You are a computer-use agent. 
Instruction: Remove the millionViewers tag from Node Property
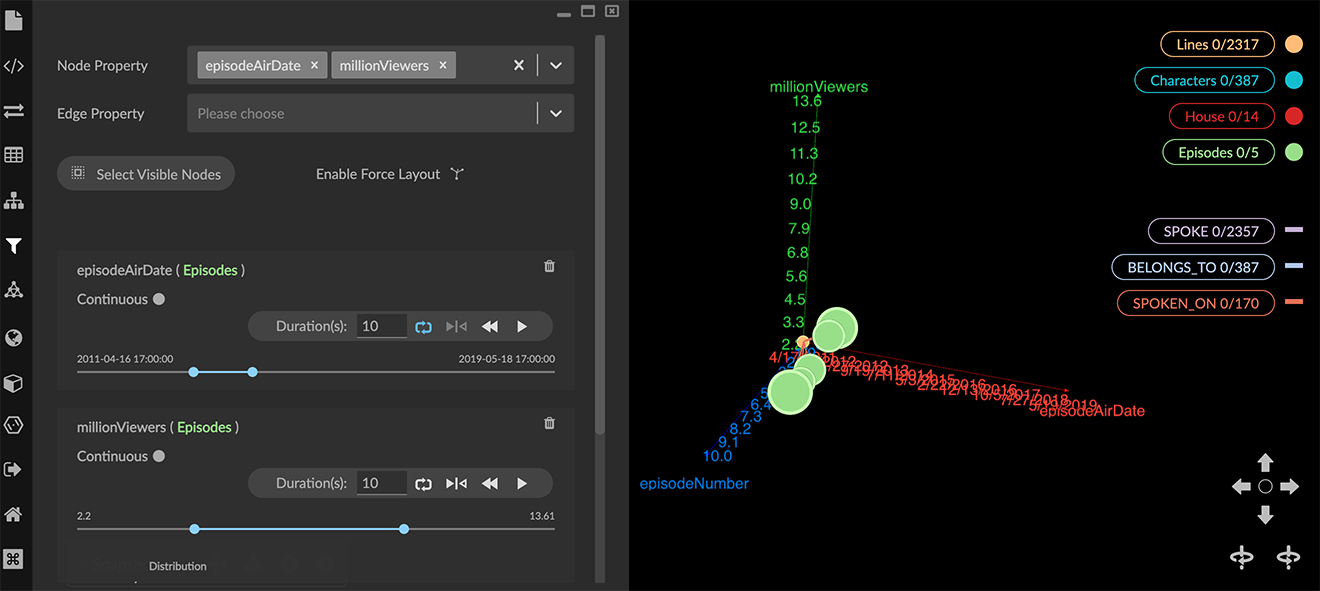point(442,64)
